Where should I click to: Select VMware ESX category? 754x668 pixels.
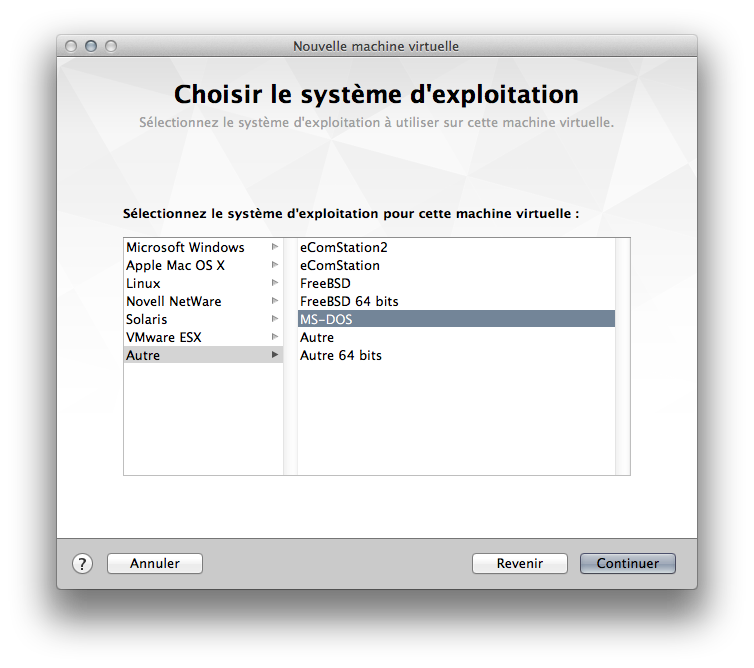point(203,338)
